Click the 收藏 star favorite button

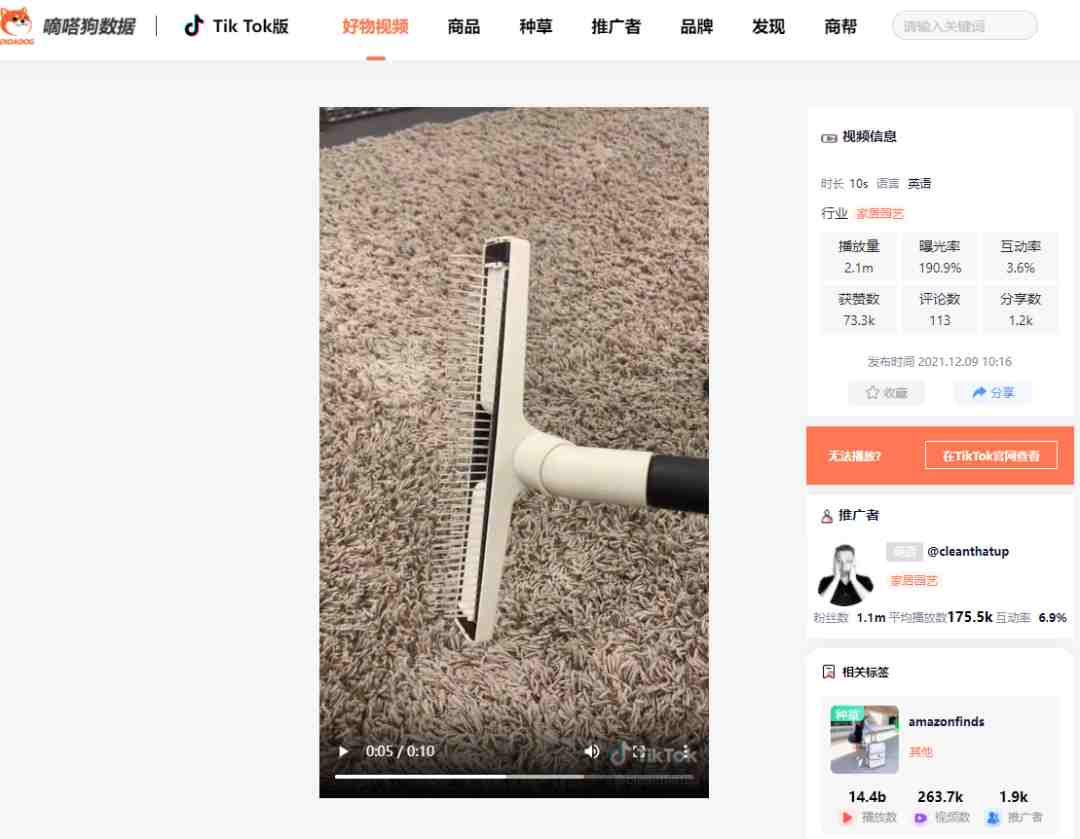[x=886, y=393]
